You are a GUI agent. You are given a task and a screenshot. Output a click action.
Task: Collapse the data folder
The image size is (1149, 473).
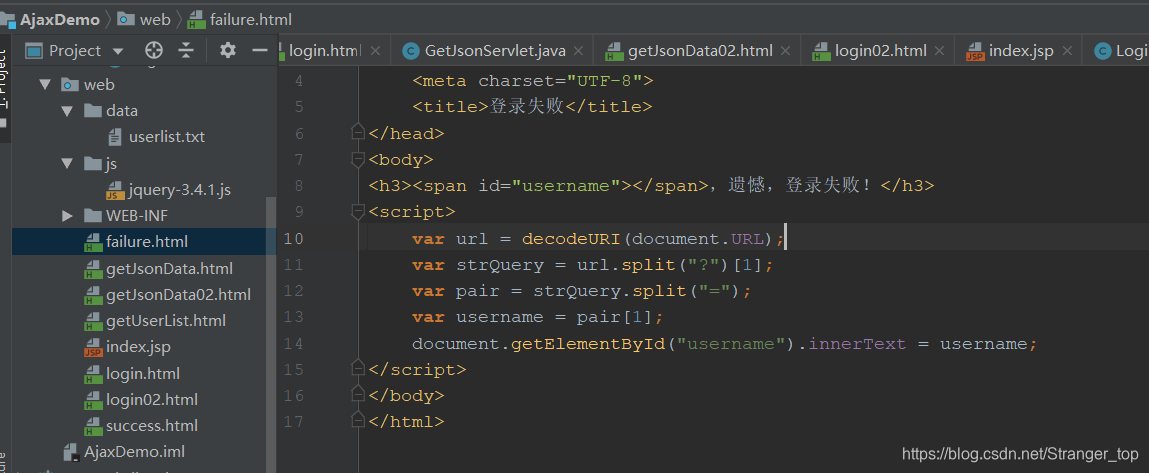pyautogui.click(x=67, y=111)
